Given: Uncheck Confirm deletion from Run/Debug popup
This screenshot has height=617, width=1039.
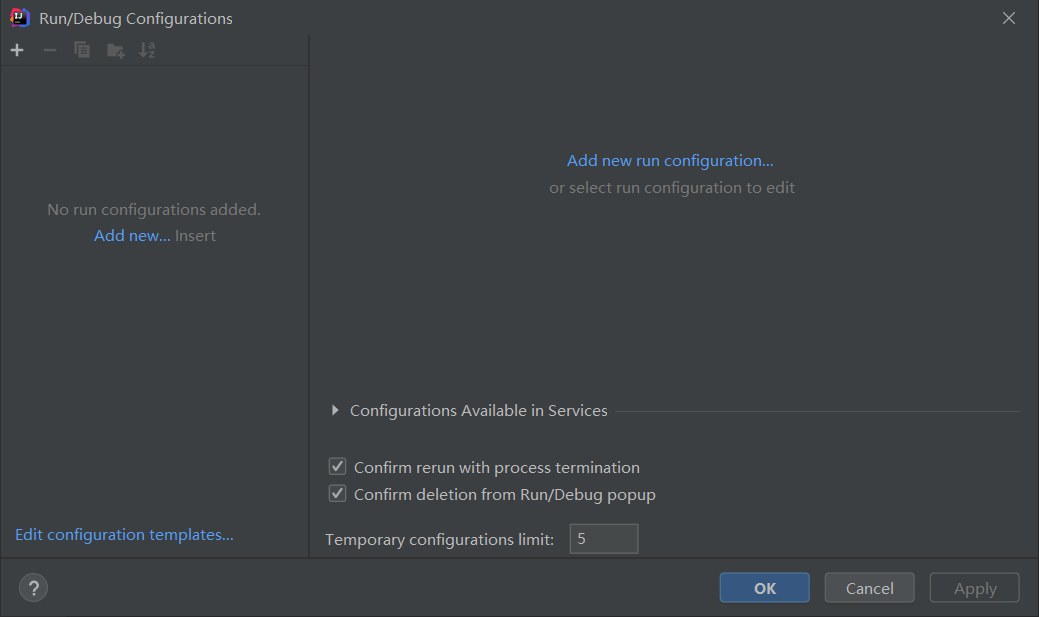Looking at the screenshot, I should pos(338,494).
